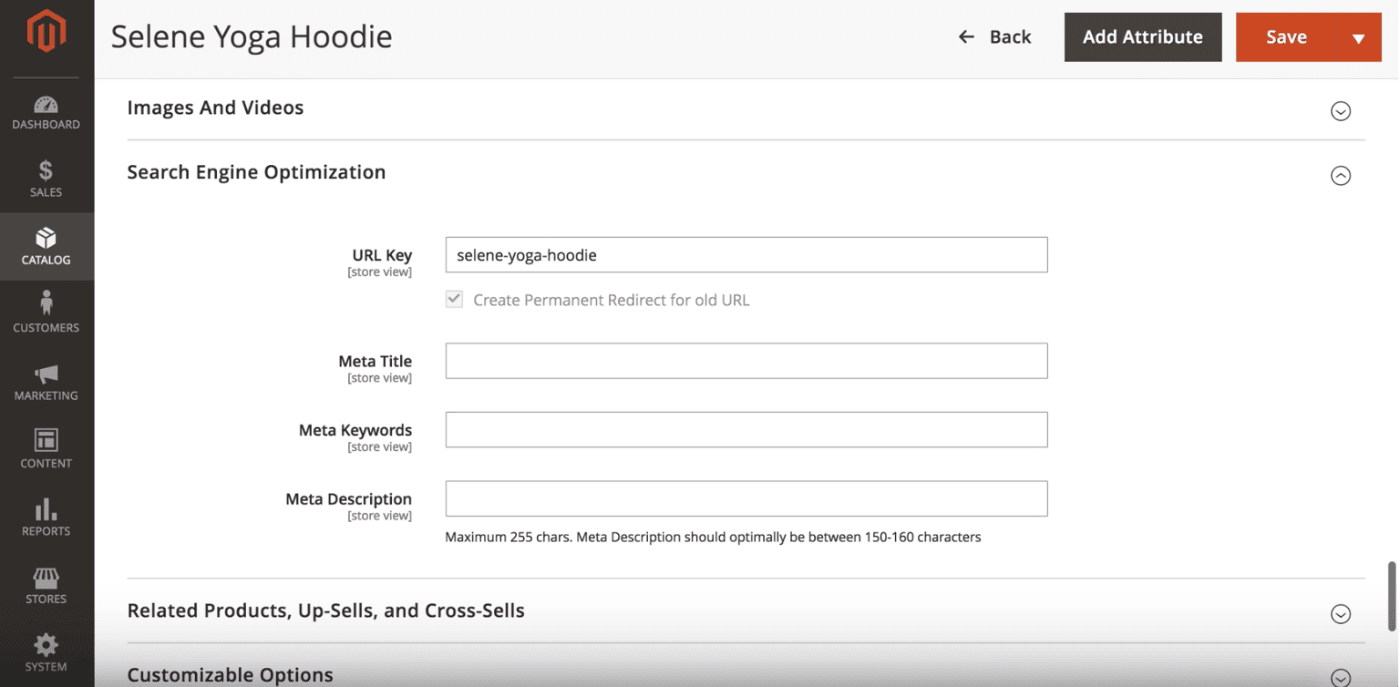Click the Meta Title input field
Image resolution: width=1400 pixels, height=687 pixels.
(746, 361)
